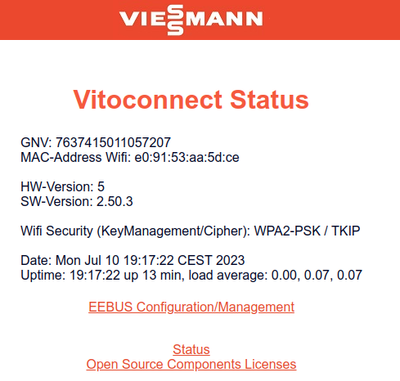Open the EEBUS Configuration/Management link
This screenshot has width=400, height=381.
(x=191, y=307)
